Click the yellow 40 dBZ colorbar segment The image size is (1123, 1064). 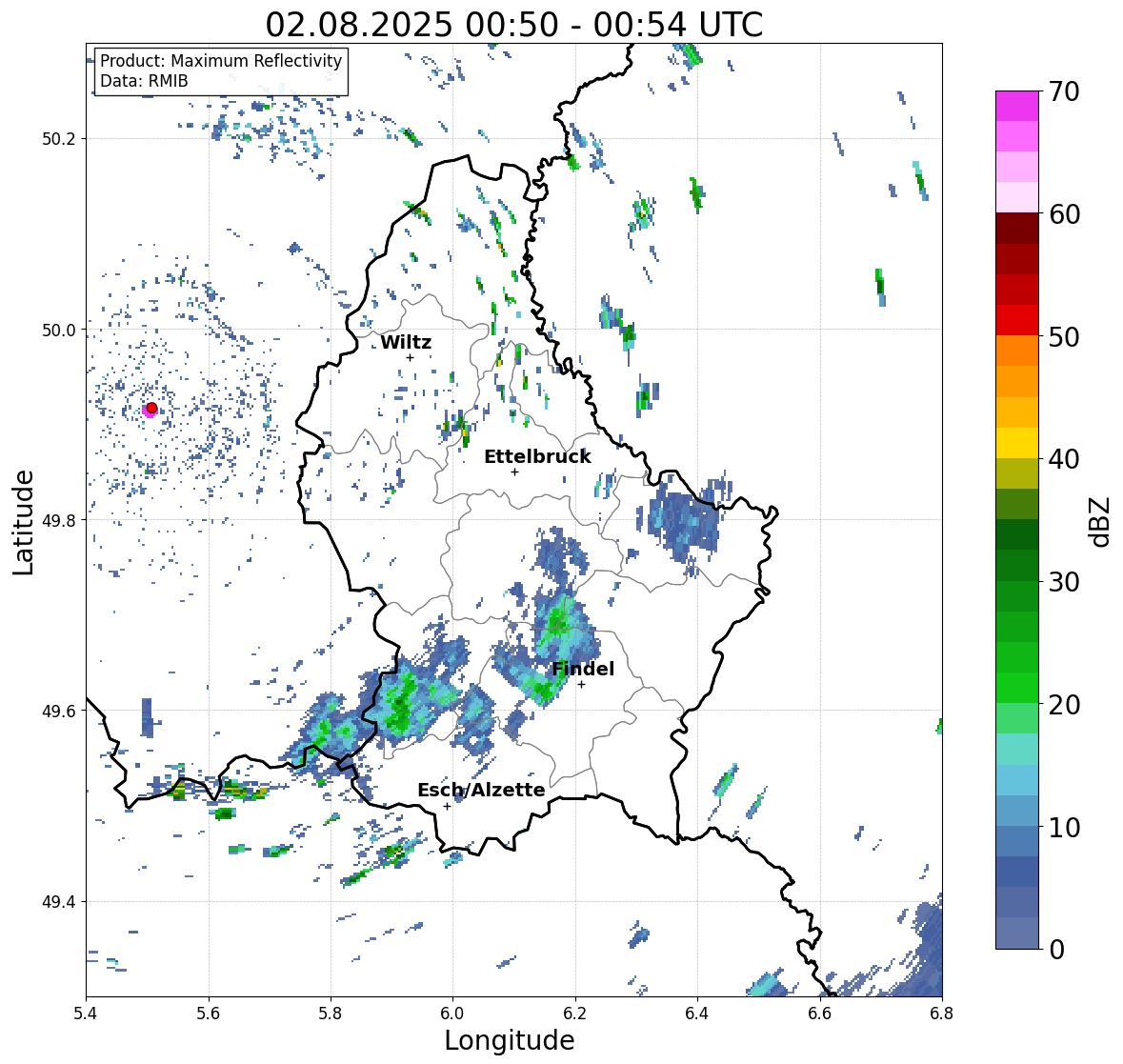tap(1017, 443)
